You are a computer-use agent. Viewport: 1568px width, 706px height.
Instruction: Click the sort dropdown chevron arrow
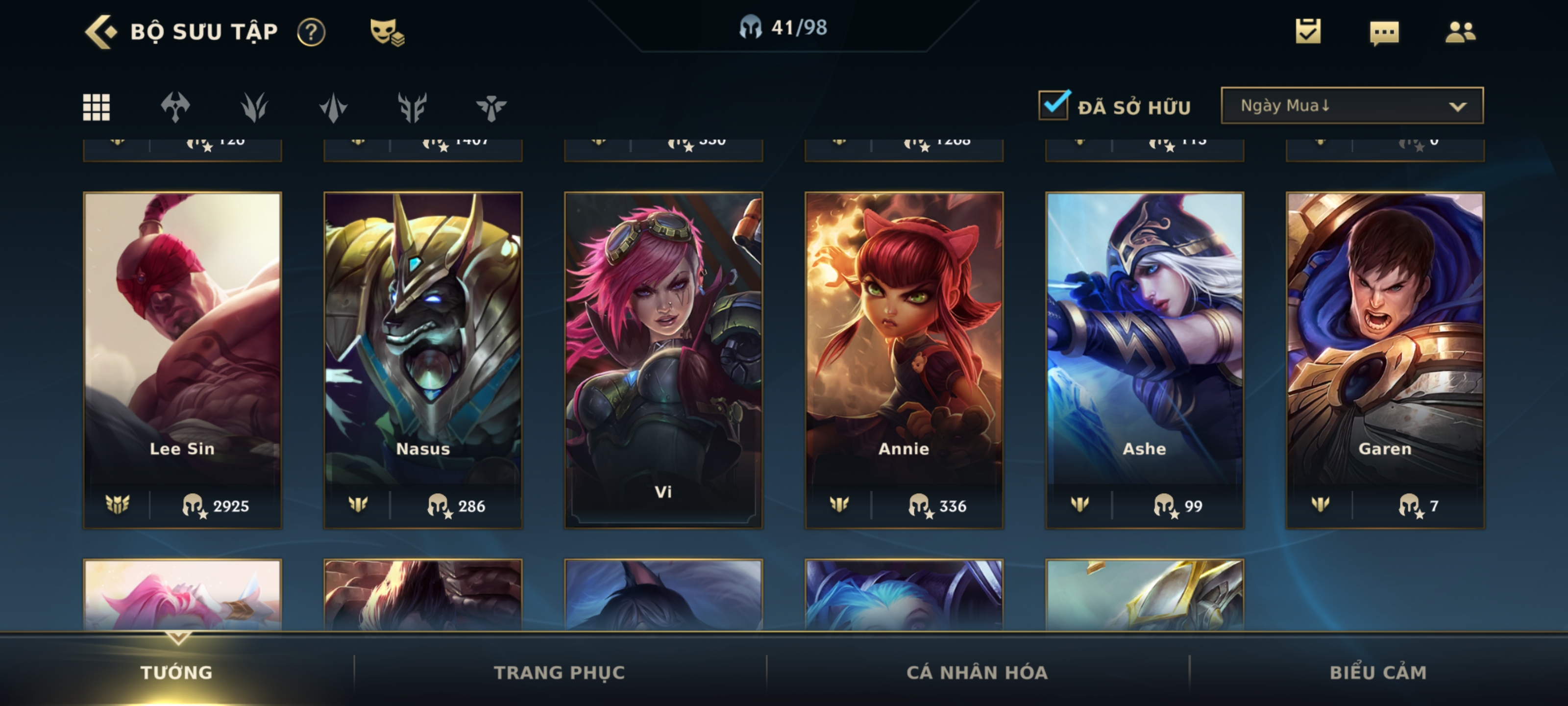pos(1457,106)
